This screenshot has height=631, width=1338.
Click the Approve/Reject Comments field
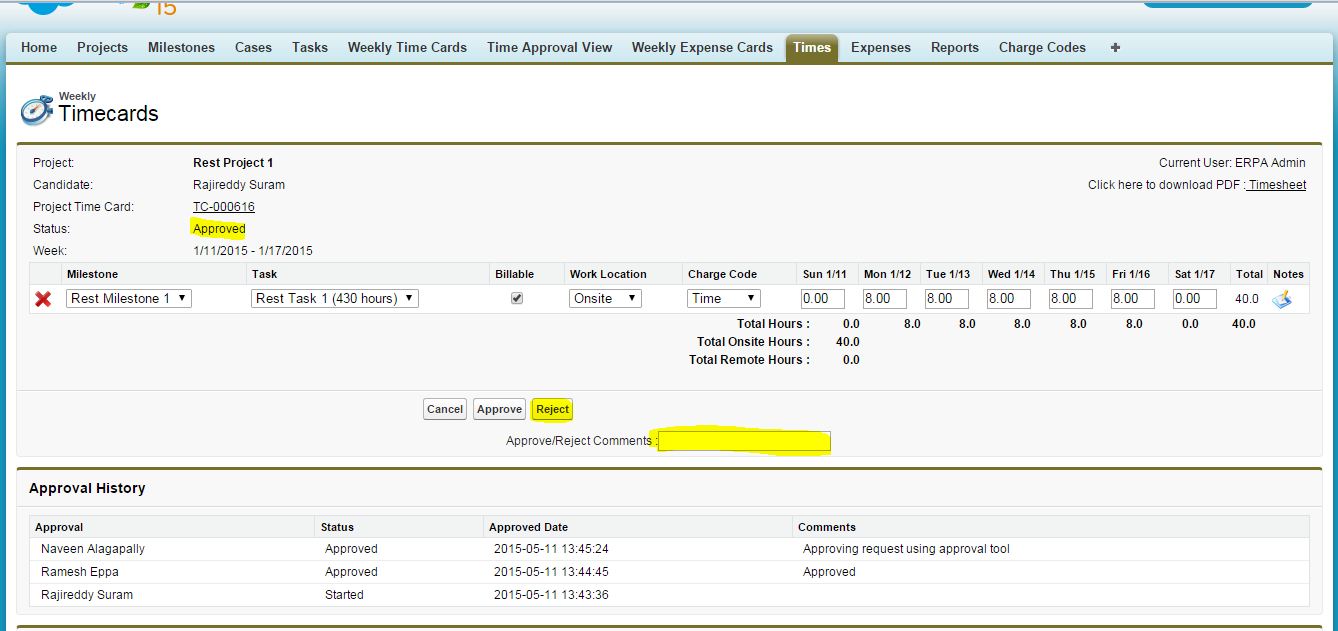pos(744,441)
